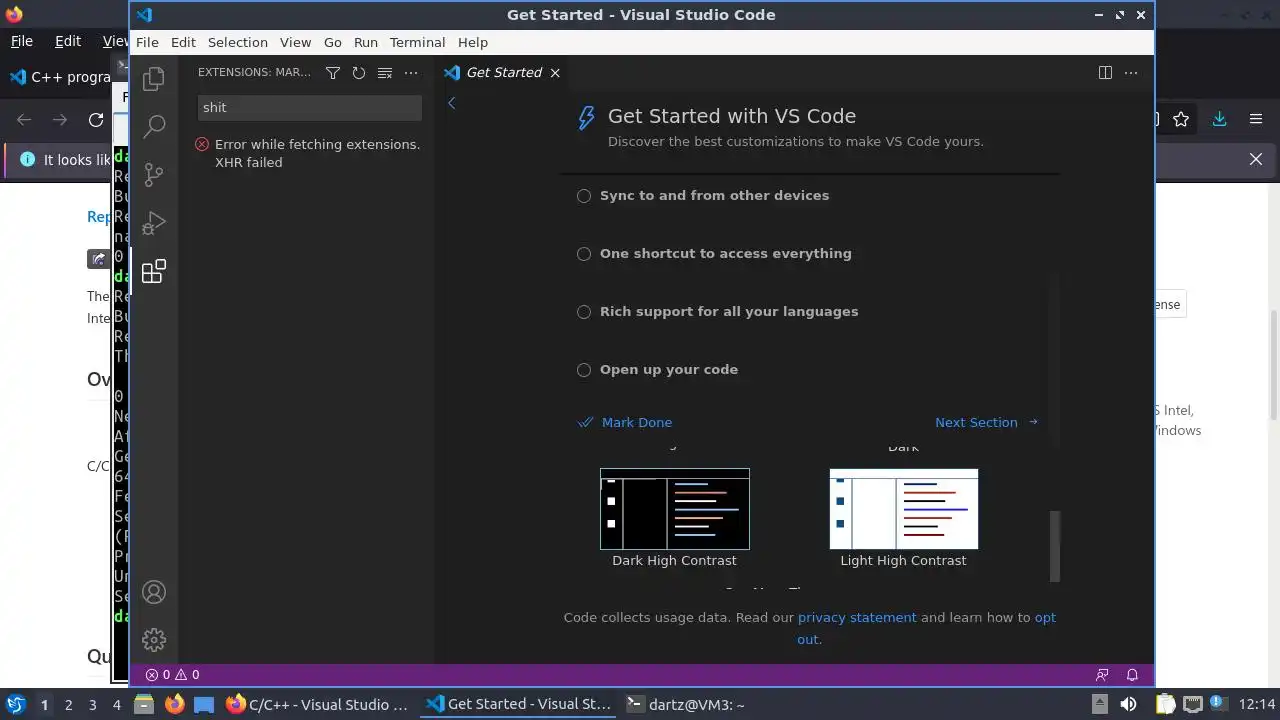
Task: Open the feedback icon in status bar
Action: (1102, 674)
